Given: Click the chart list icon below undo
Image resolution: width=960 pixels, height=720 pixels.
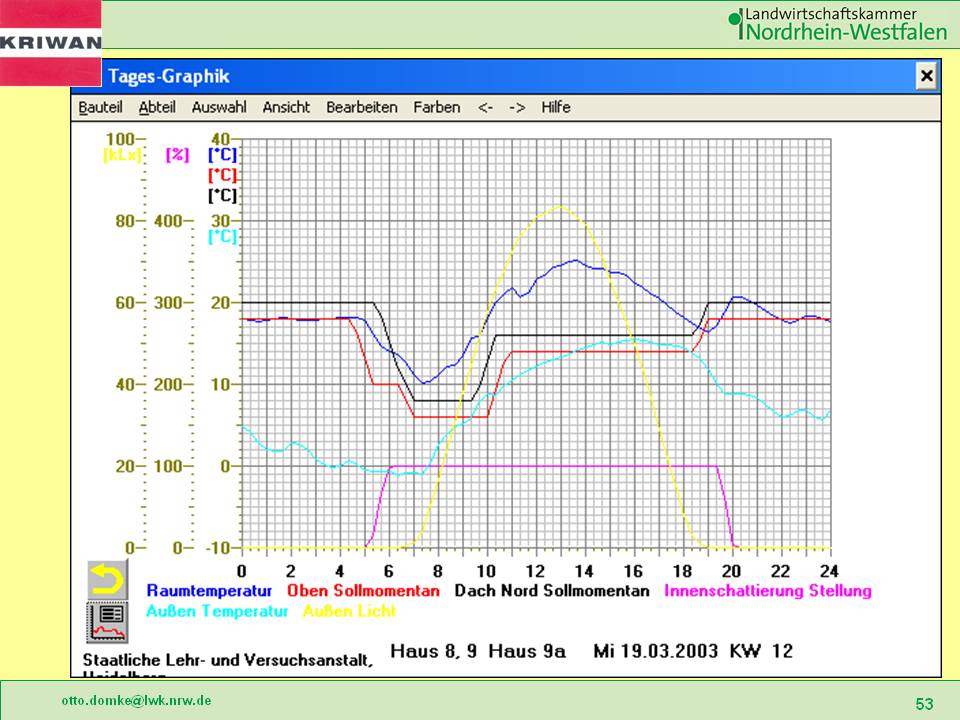Looking at the screenshot, I should tap(105, 621).
